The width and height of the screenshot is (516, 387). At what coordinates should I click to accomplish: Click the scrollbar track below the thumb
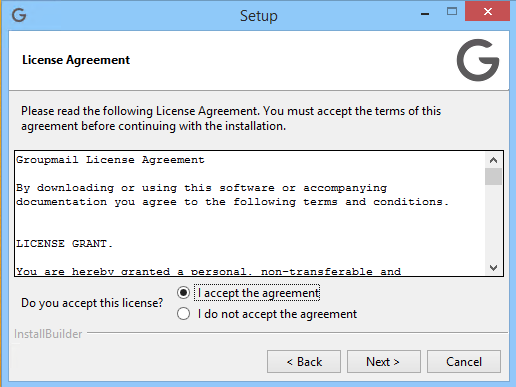tap(493, 223)
